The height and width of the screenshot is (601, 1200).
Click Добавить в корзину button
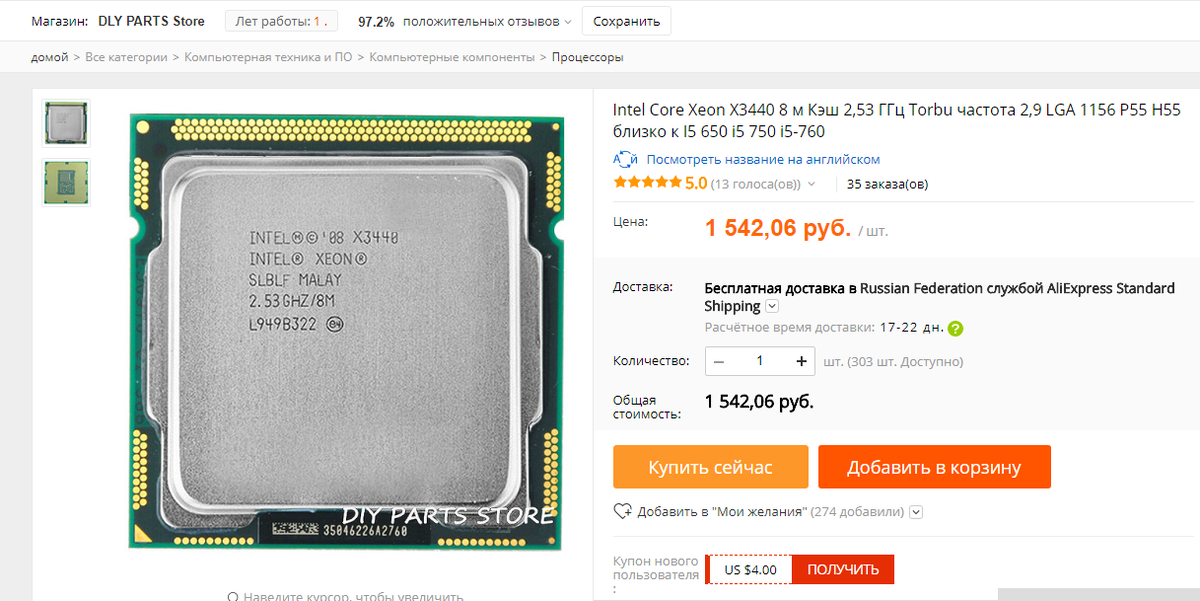[x=934, y=467]
